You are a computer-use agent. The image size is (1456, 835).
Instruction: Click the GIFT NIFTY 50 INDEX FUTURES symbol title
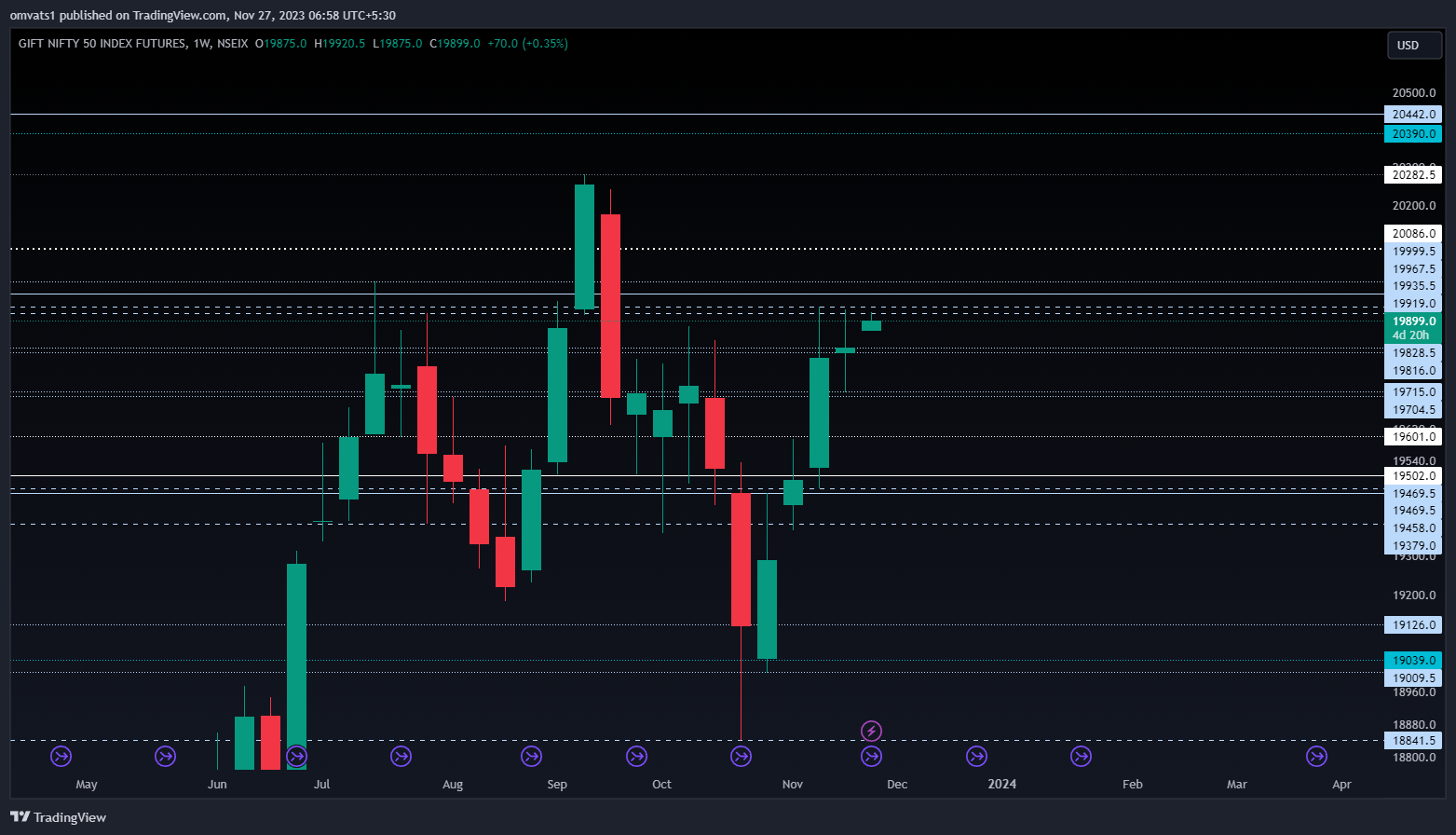tap(102, 44)
